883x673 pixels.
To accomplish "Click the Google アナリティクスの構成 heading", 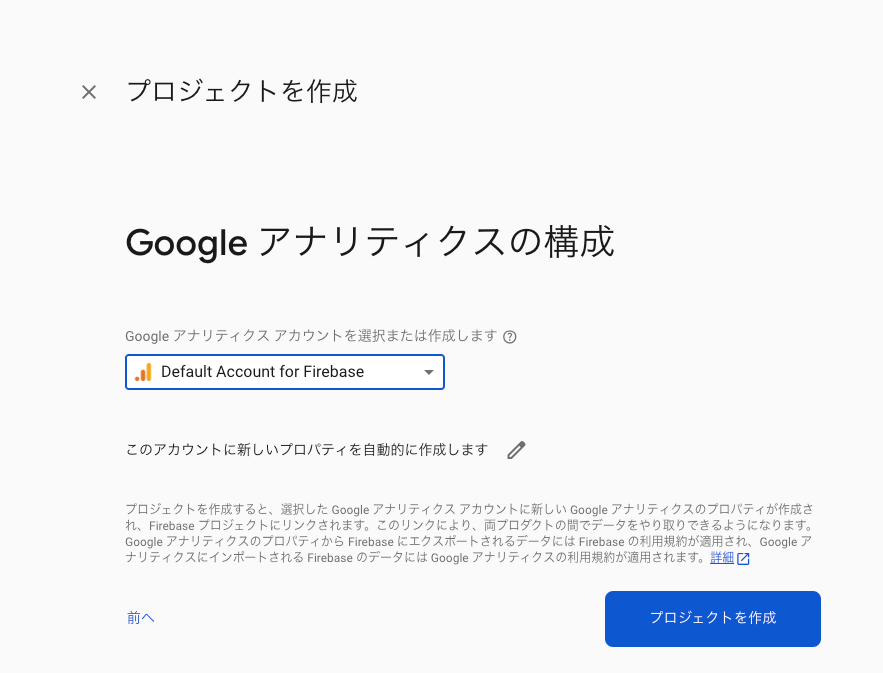I will (370, 243).
